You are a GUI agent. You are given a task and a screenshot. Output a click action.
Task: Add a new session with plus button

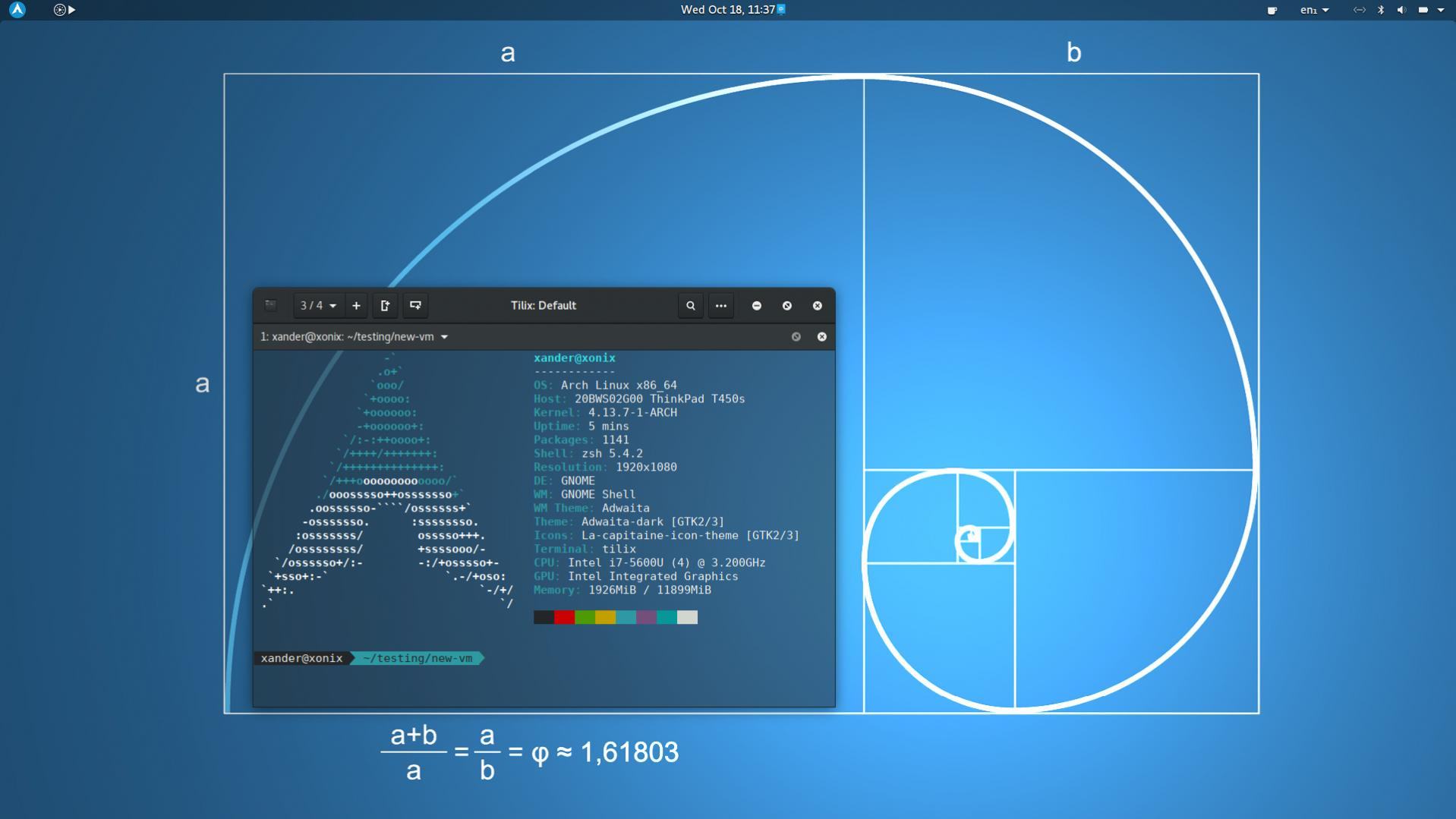point(356,305)
